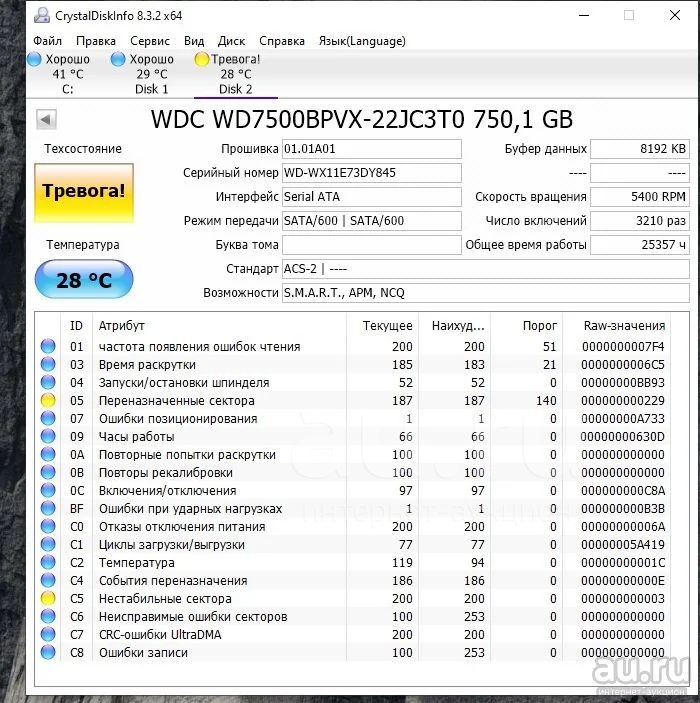Click blue status icon for Температура attribute C2

click(48, 563)
